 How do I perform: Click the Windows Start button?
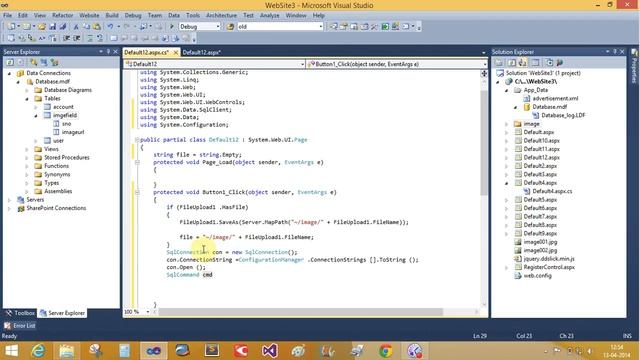click(11, 351)
